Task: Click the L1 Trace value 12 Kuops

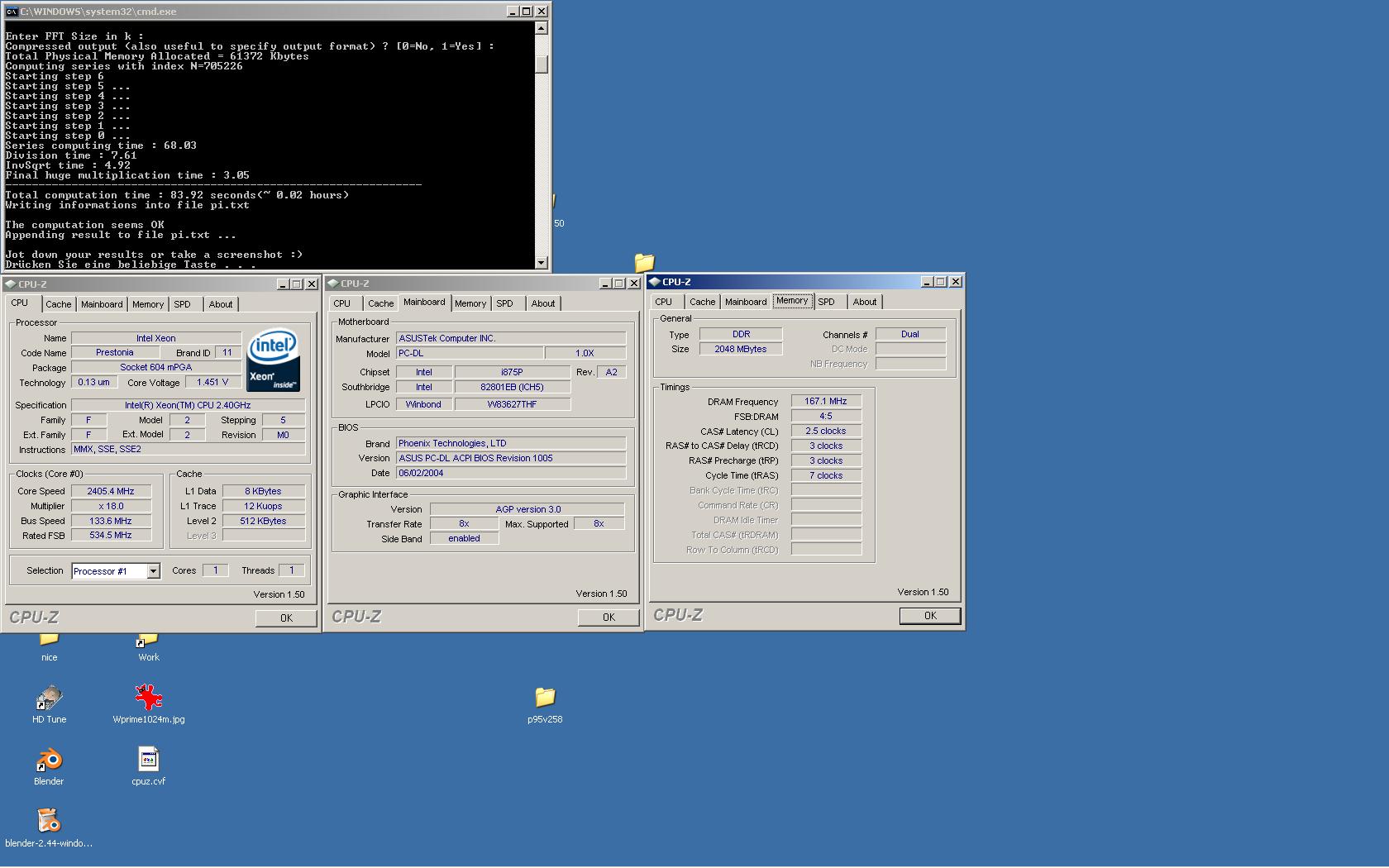Action: 263,506
